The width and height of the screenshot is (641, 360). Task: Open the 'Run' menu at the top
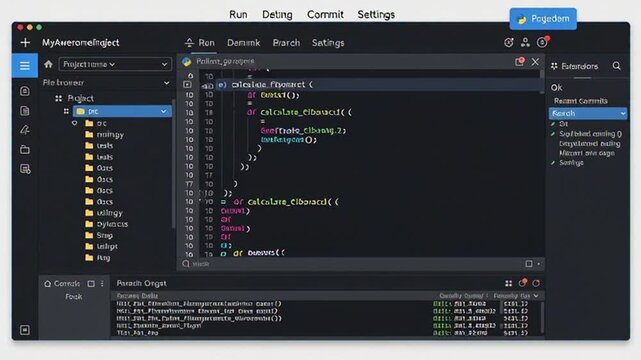pos(238,15)
